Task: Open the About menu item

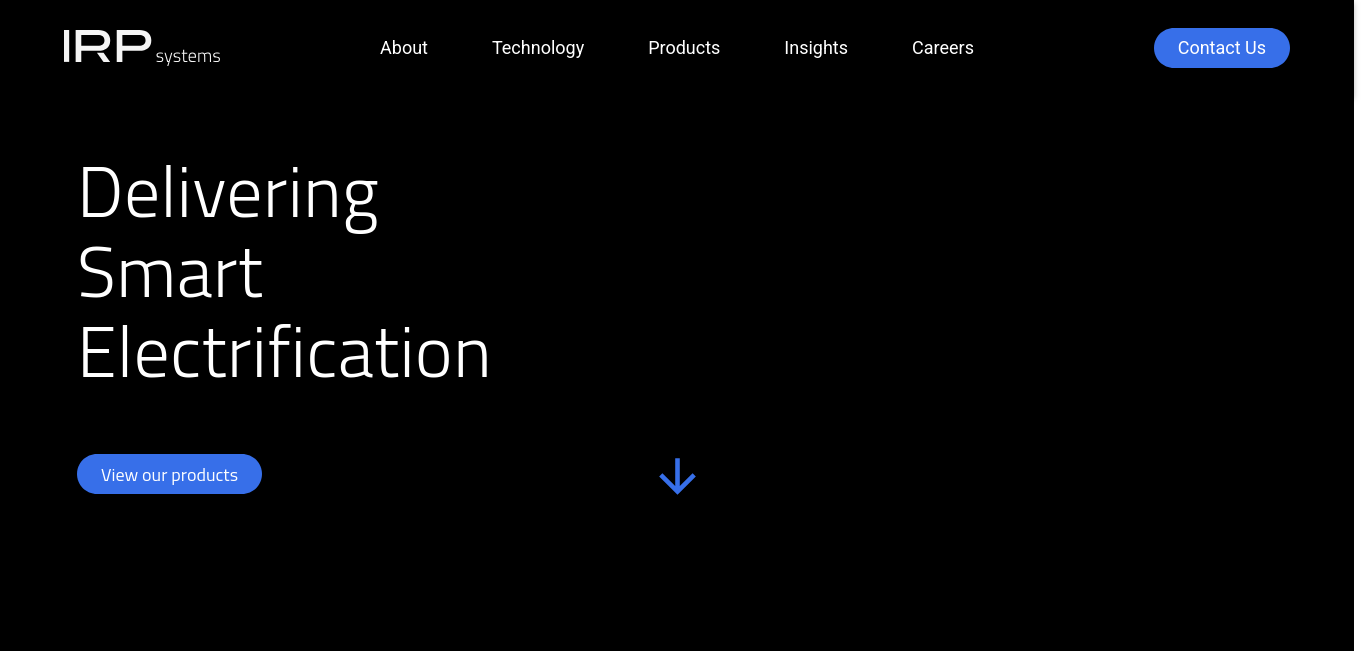Action: point(403,48)
